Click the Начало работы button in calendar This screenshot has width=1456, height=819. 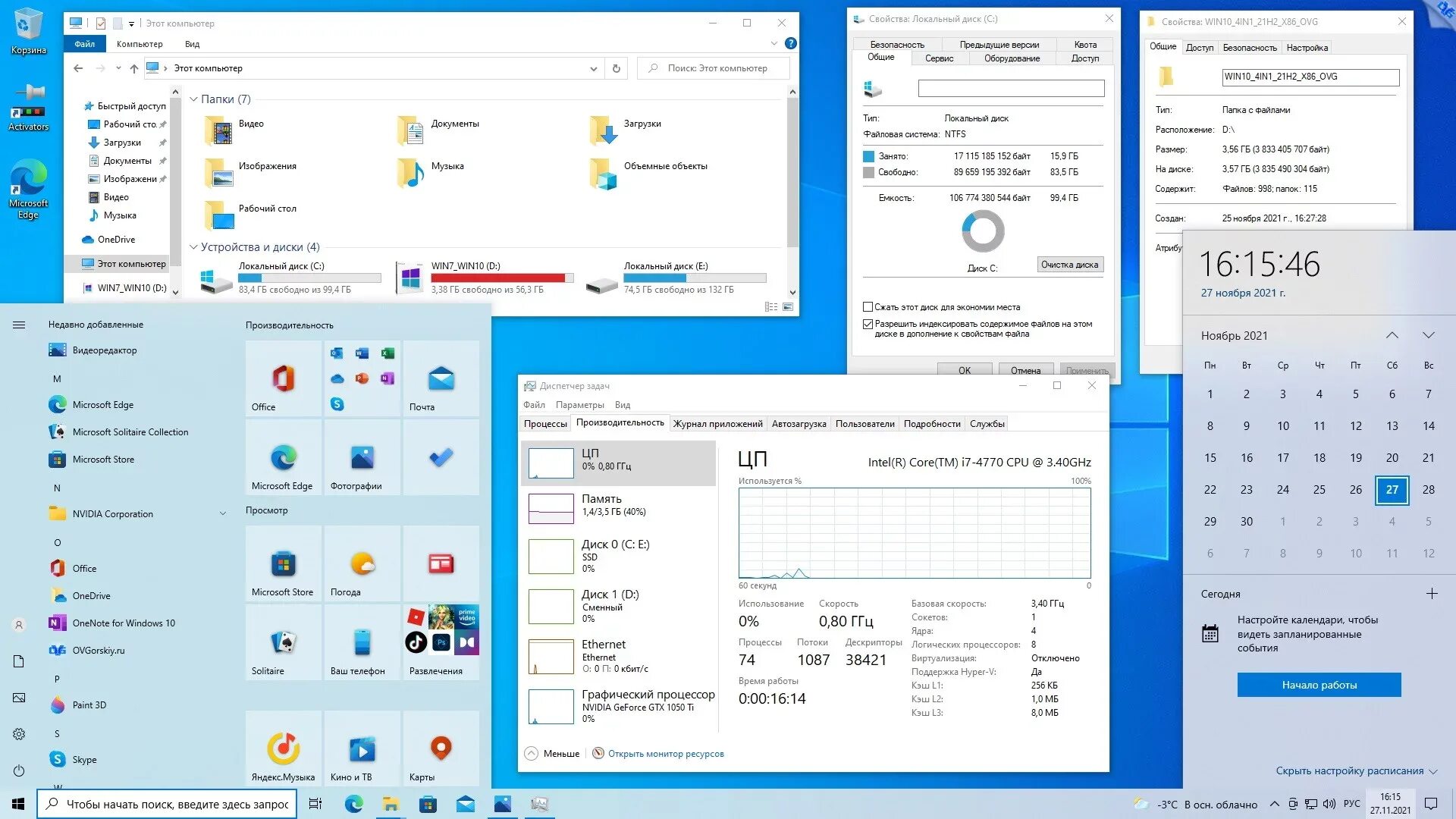click(1320, 685)
